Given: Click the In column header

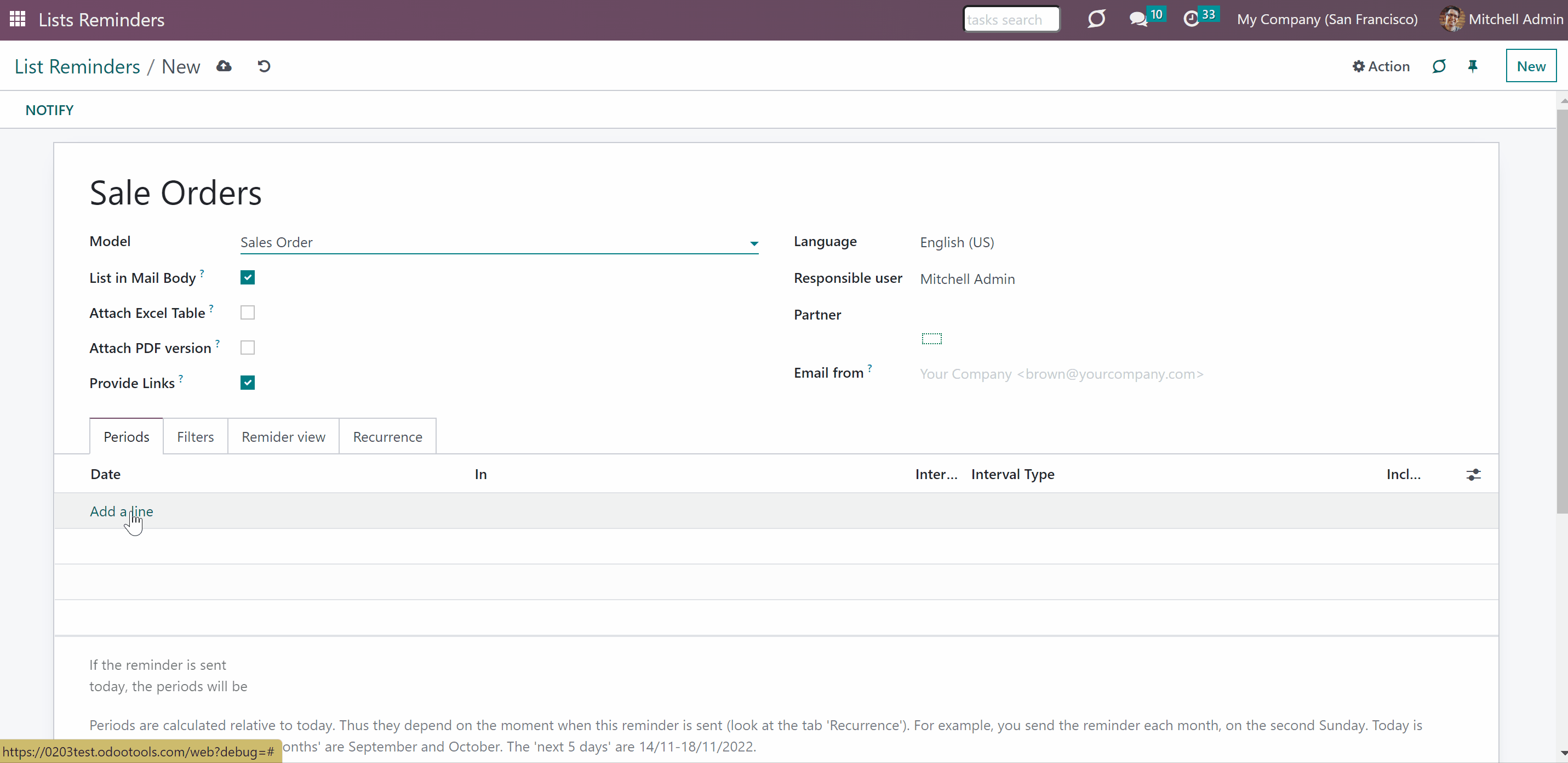Looking at the screenshot, I should click(x=480, y=474).
